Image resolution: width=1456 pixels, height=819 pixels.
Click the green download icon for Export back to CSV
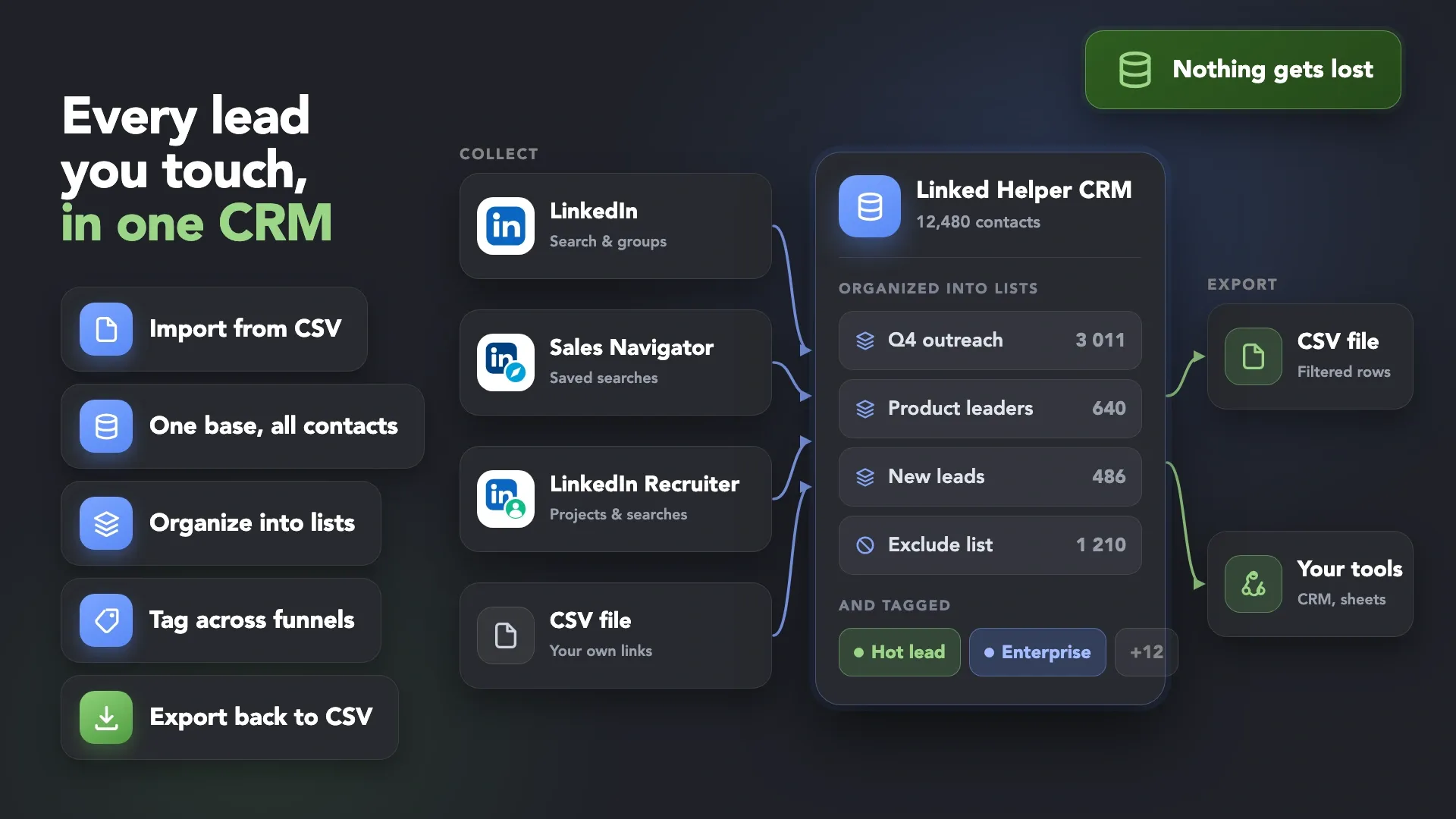106,717
